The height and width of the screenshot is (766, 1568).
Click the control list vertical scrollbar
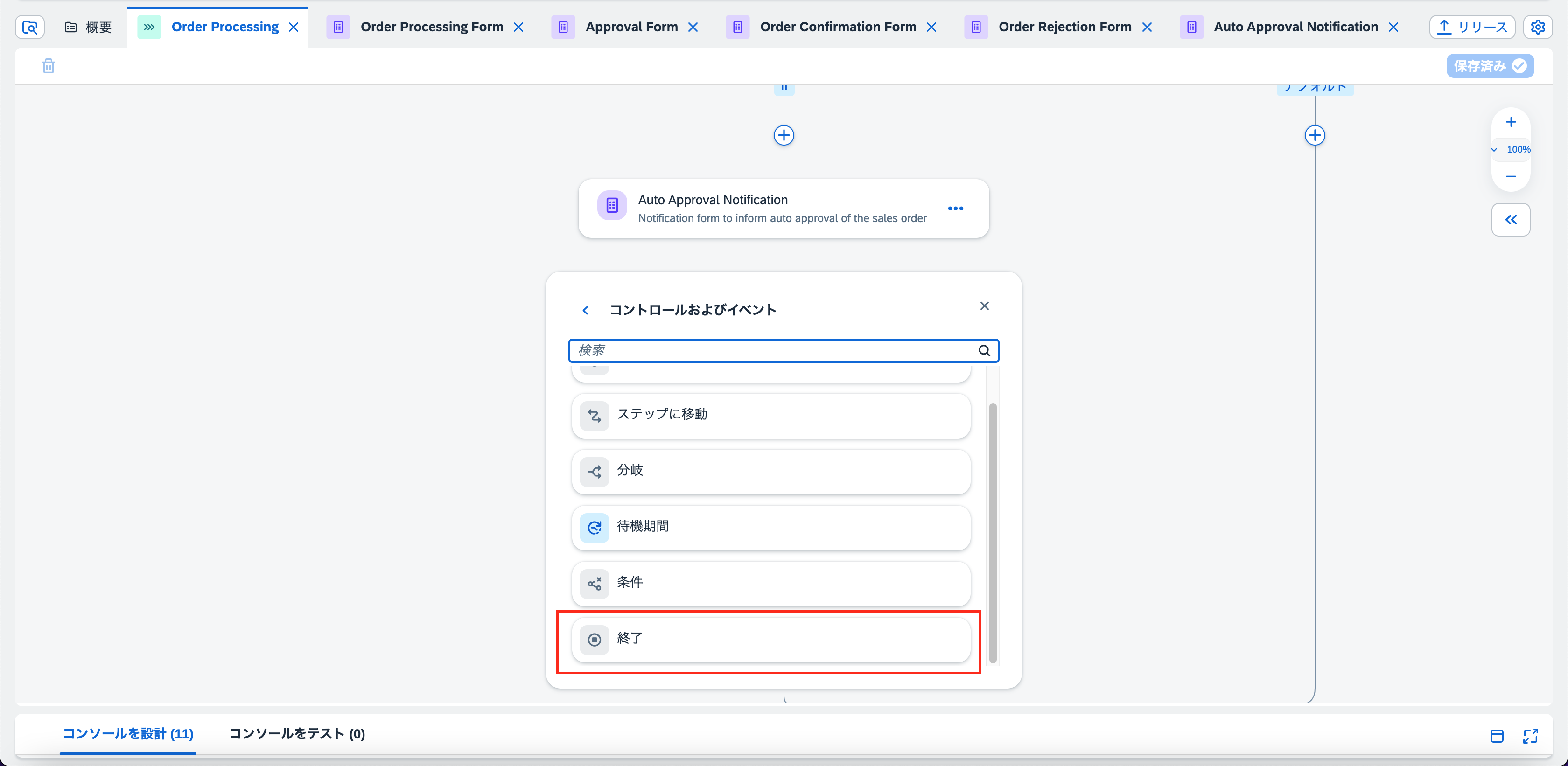993,532
